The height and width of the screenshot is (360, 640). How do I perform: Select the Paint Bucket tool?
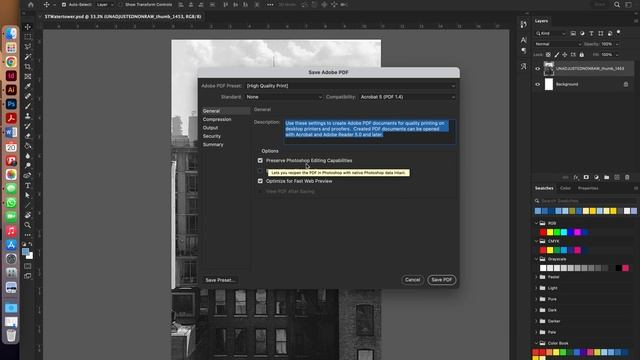click(28, 146)
